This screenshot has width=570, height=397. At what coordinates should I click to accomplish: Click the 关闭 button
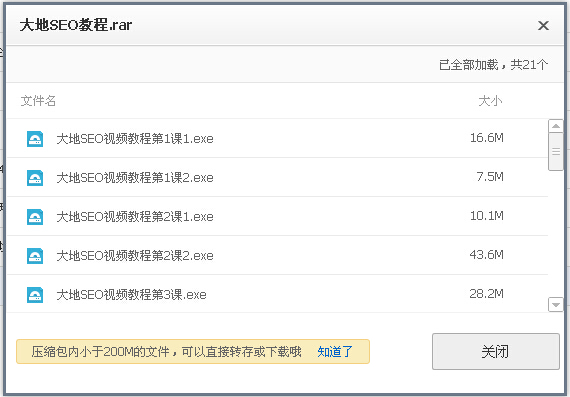coord(495,352)
